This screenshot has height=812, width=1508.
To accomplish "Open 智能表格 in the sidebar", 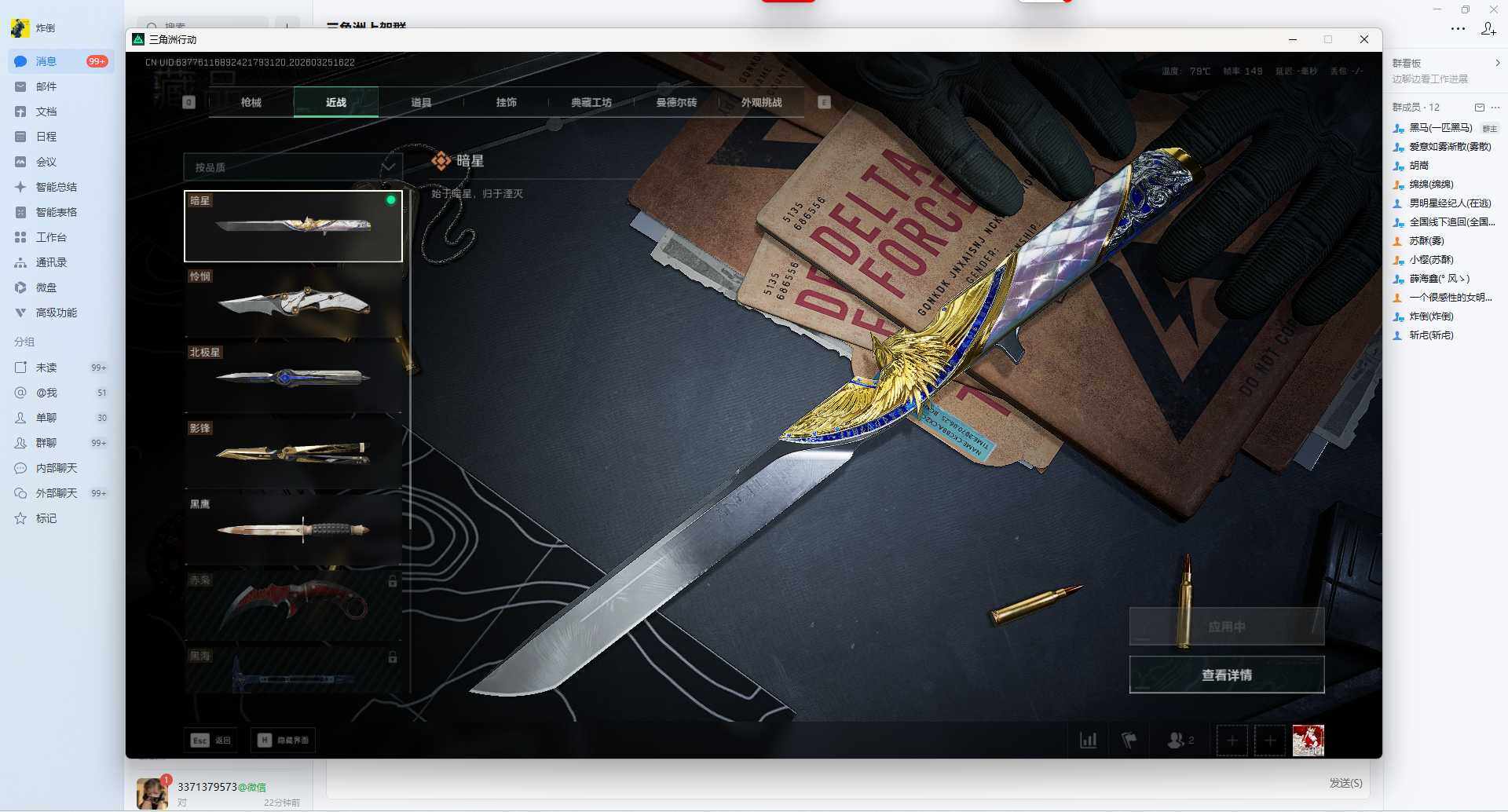I will (x=61, y=212).
